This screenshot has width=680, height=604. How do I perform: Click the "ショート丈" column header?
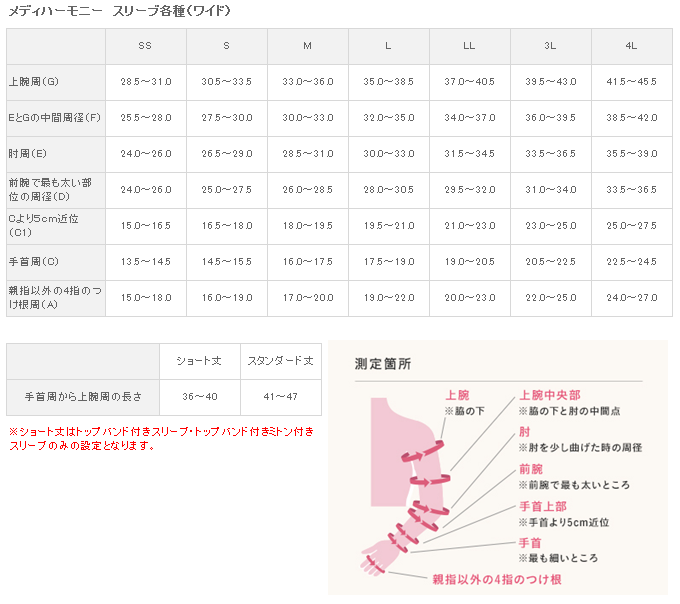click(199, 361)
